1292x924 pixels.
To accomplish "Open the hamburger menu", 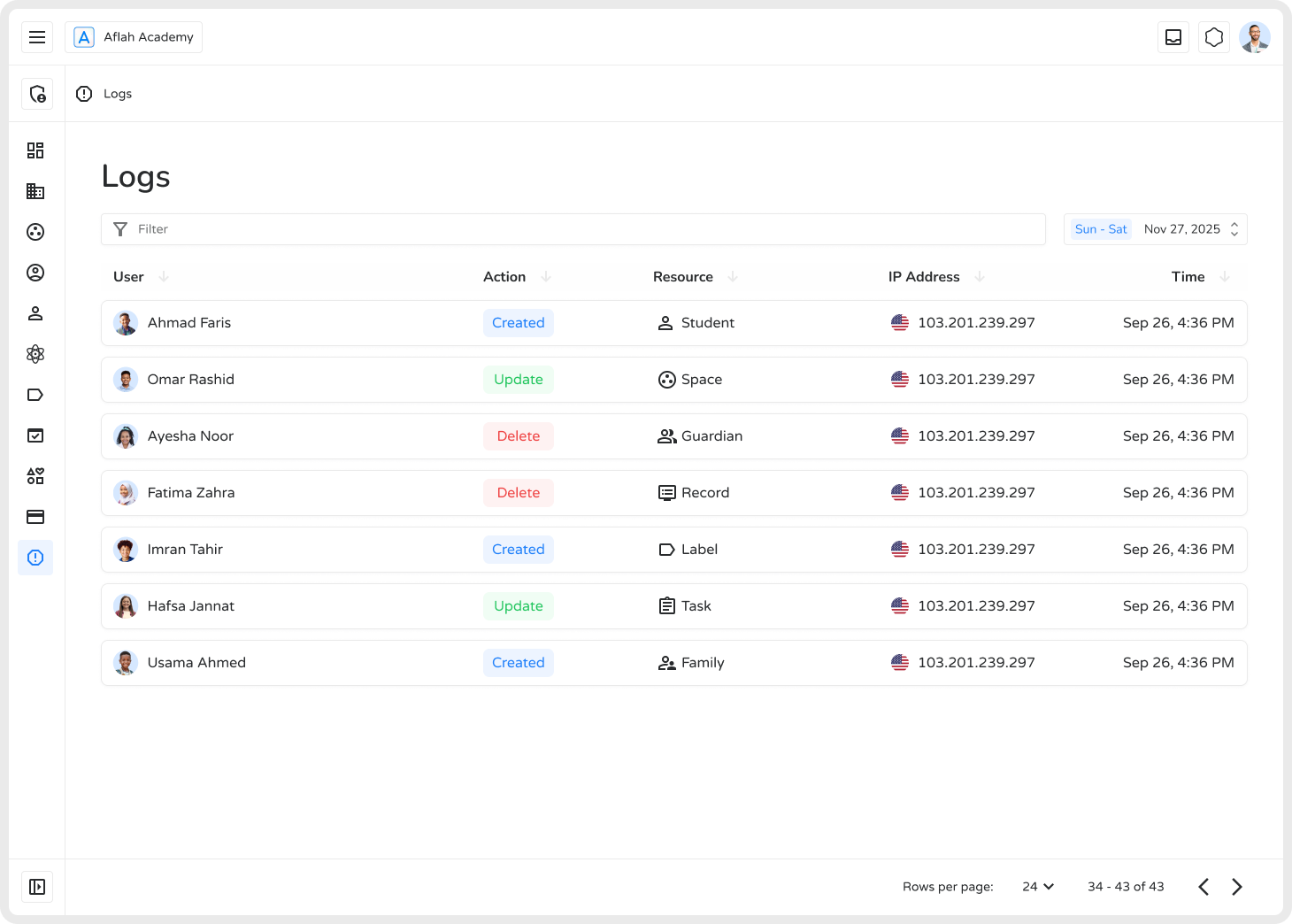I will coord(37,37).
